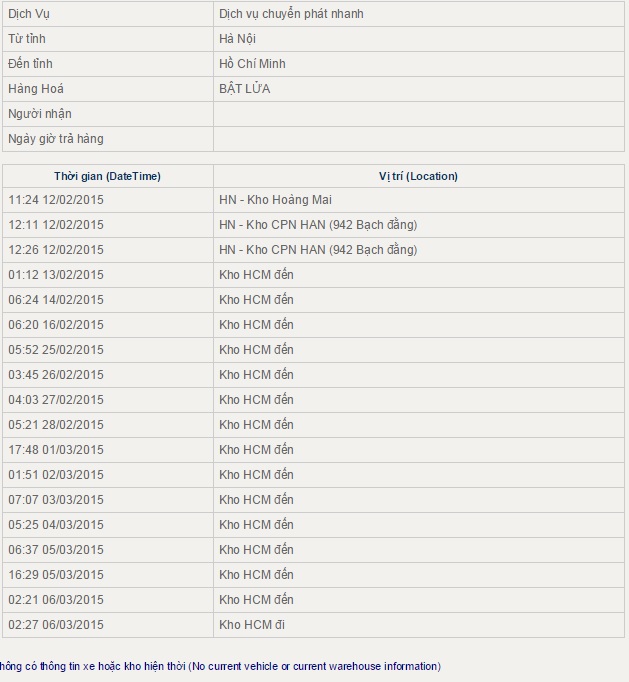Click the 16:29 05/03/2015 timestamp
The image size is (629, 682).
[x=56, y=575]
